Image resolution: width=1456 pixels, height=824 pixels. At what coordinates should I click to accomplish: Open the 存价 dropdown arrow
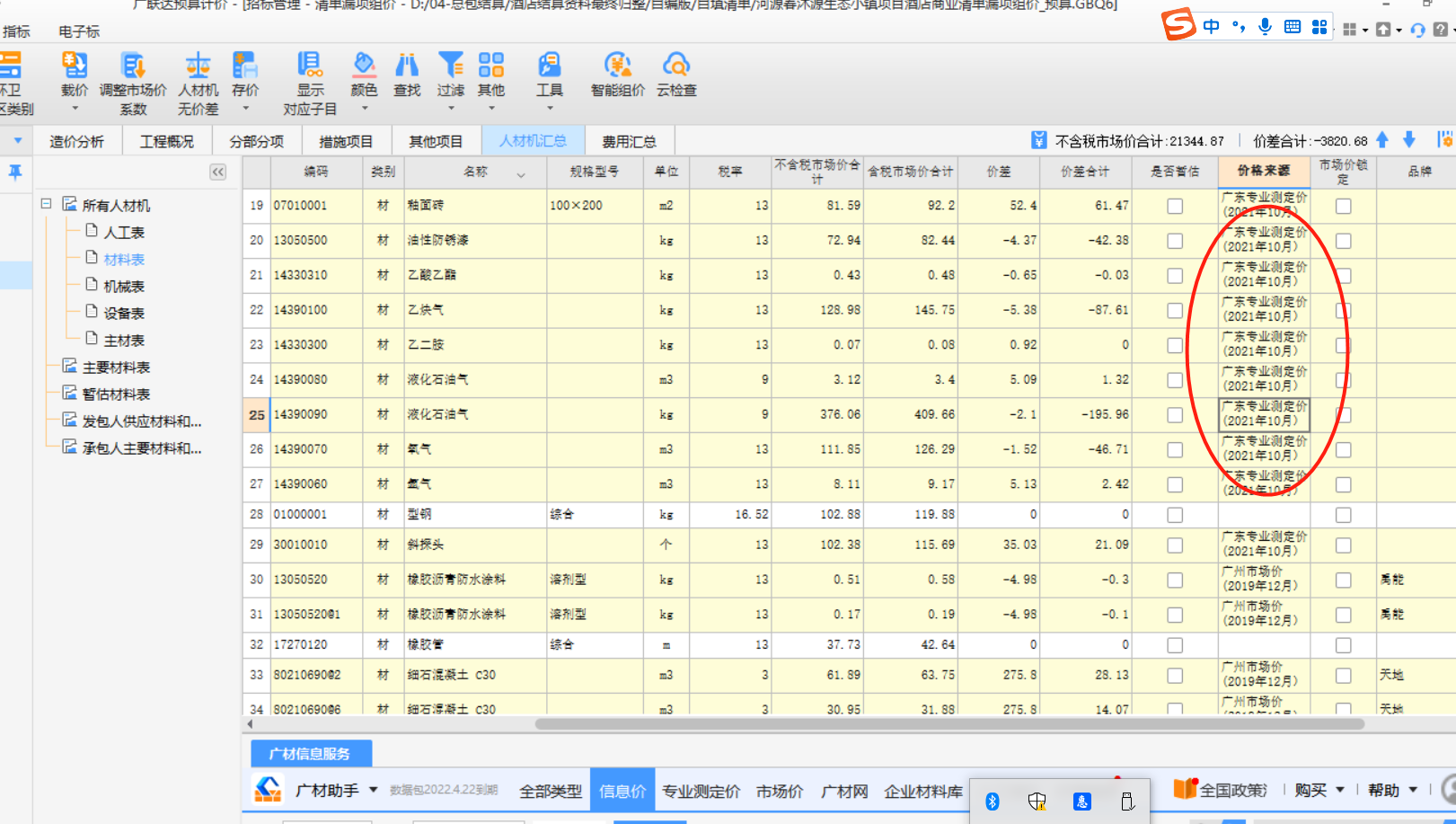[x=245, y=108]
